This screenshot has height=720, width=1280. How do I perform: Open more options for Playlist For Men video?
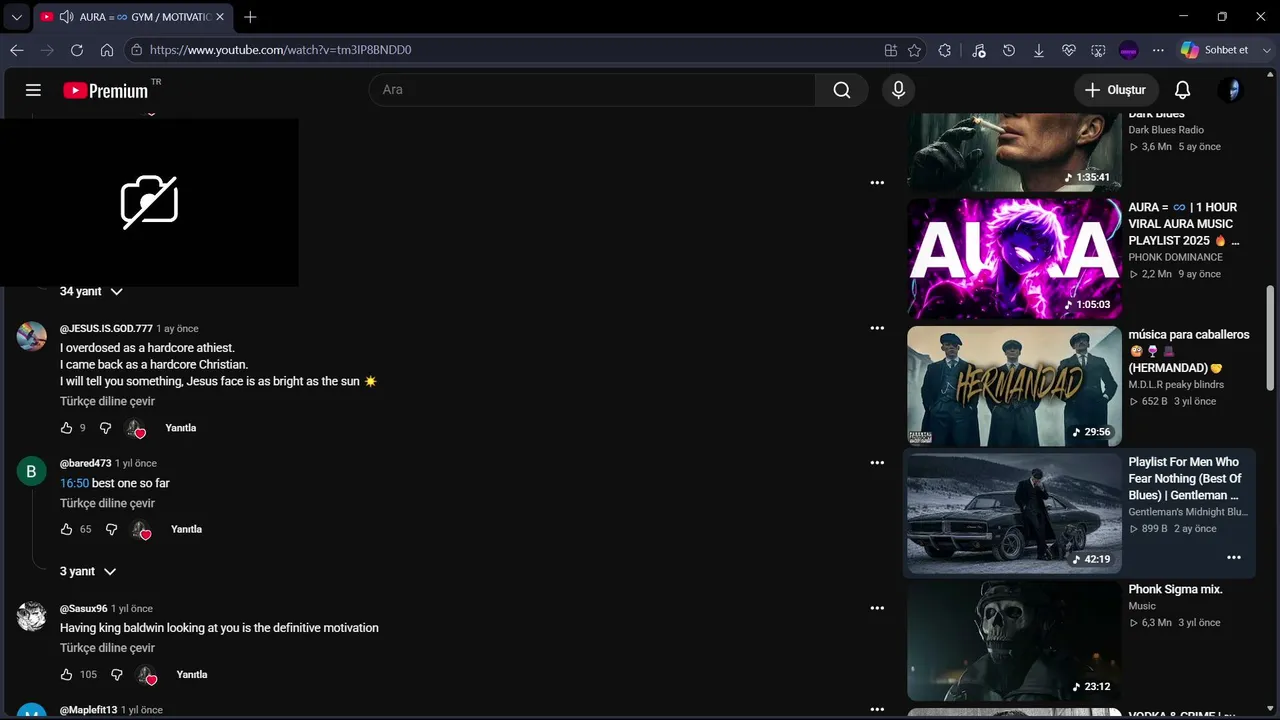coord(1234,558)
